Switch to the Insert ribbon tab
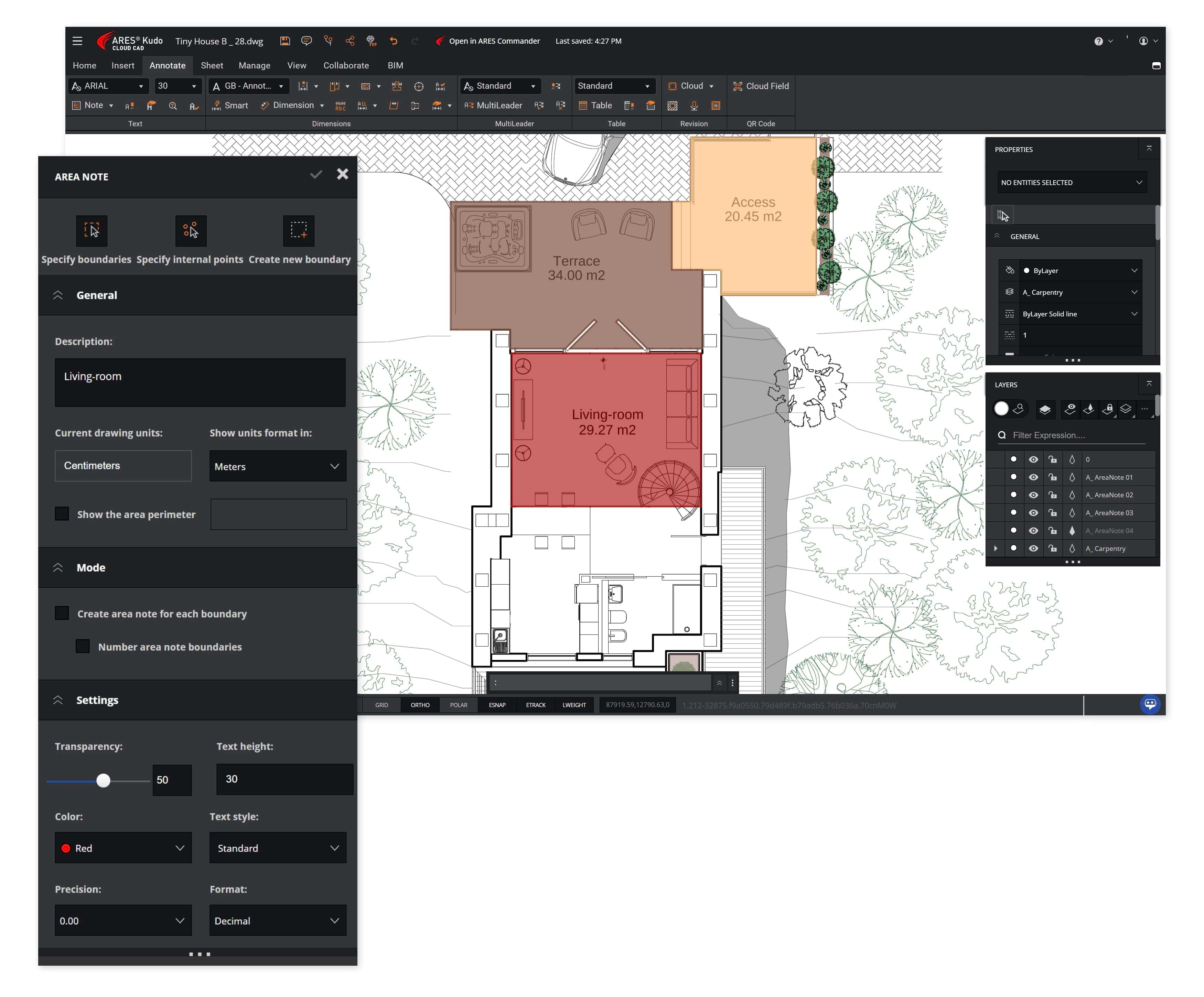1204x997 pixels. point(123,65)
